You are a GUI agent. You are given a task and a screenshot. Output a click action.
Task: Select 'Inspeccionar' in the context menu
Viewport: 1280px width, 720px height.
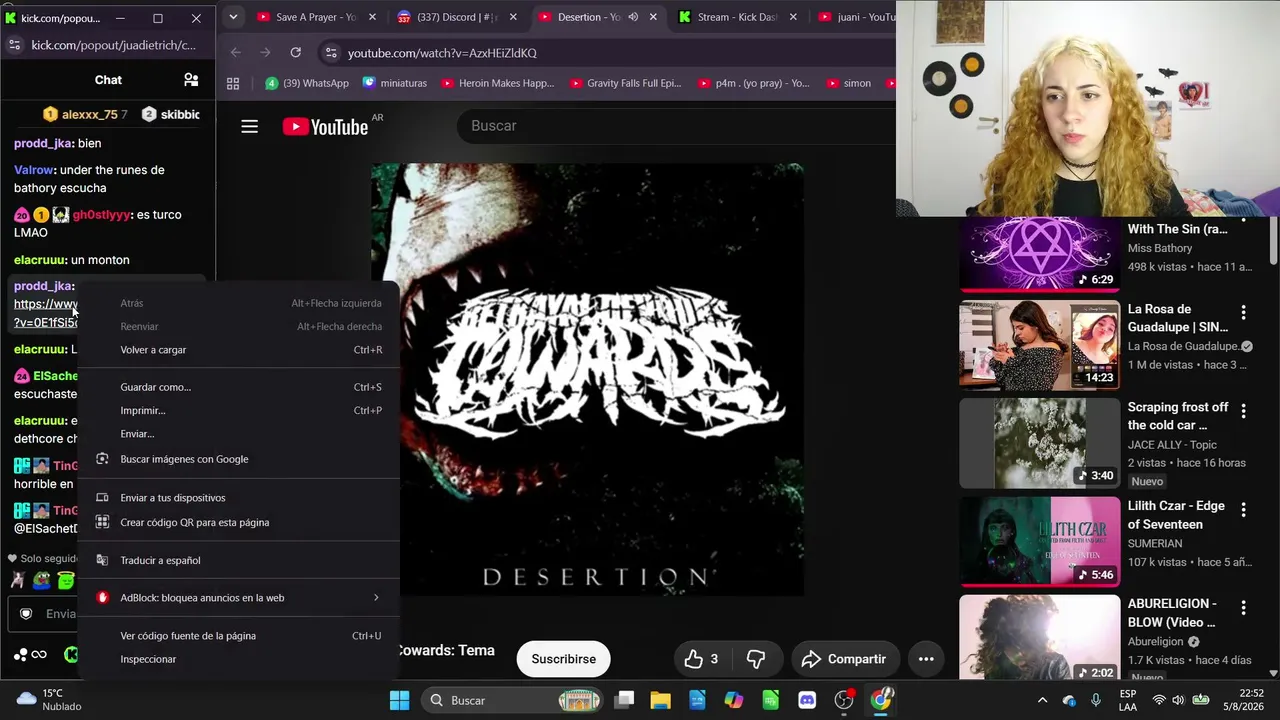(239, 659)
